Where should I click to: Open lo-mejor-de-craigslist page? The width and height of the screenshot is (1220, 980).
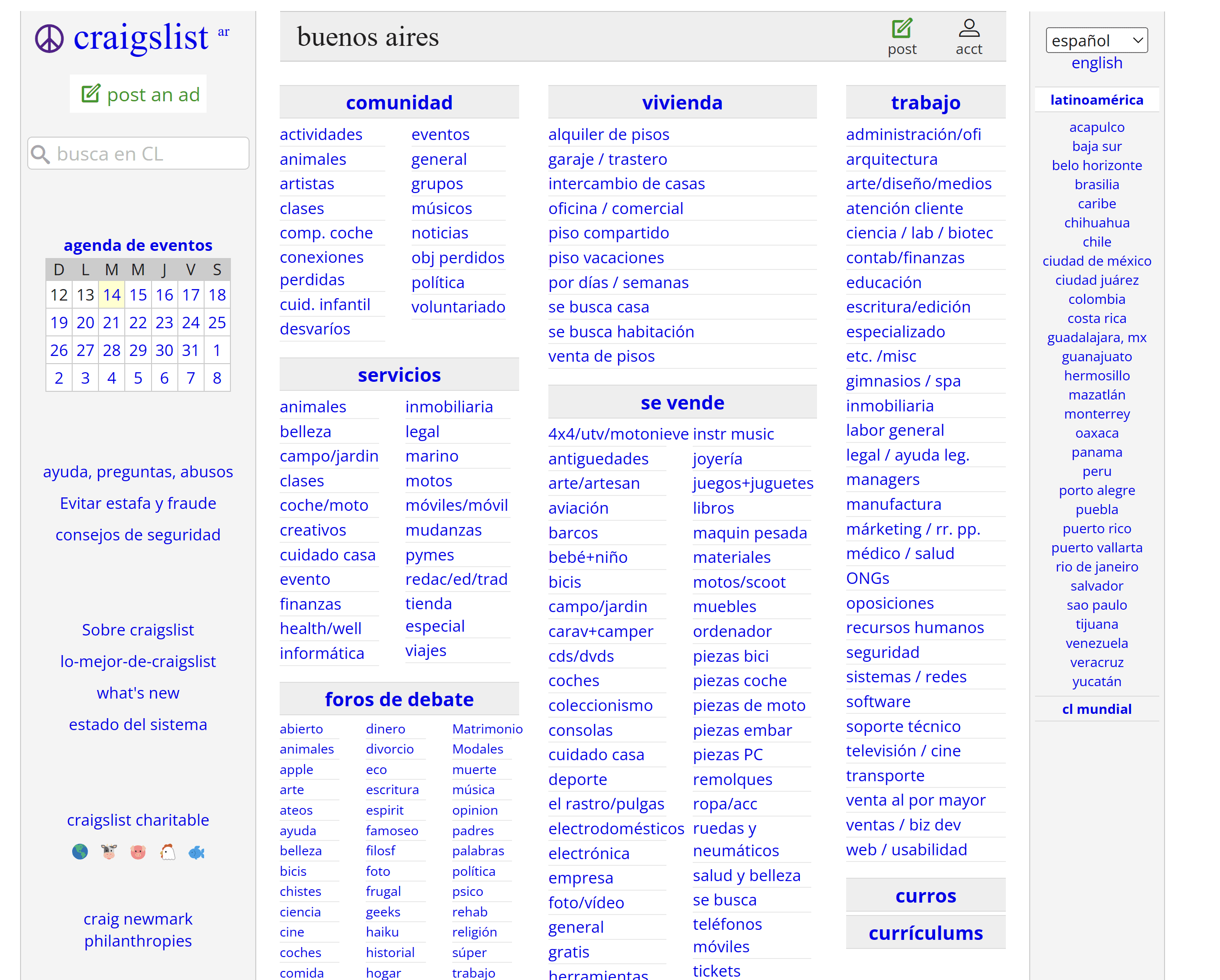pyautogui.click(x=138, y=661)
